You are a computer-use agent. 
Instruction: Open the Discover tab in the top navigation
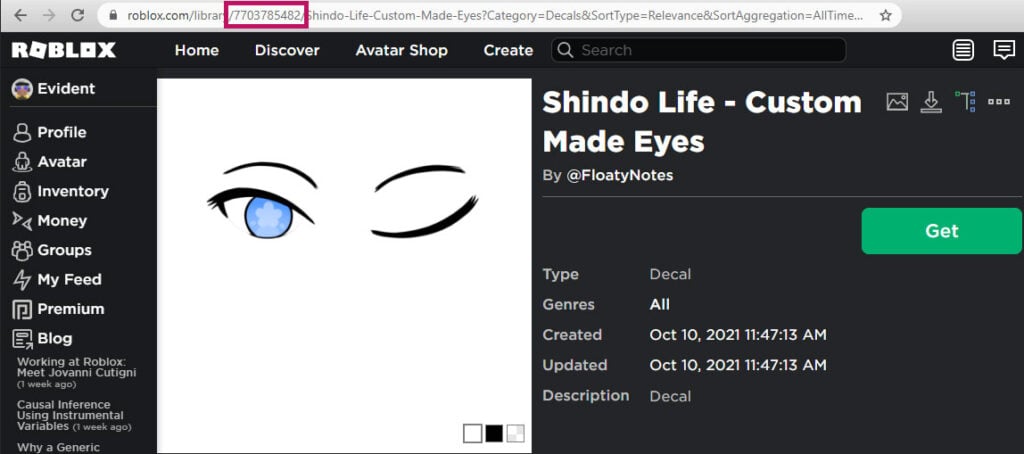(287, 50)
